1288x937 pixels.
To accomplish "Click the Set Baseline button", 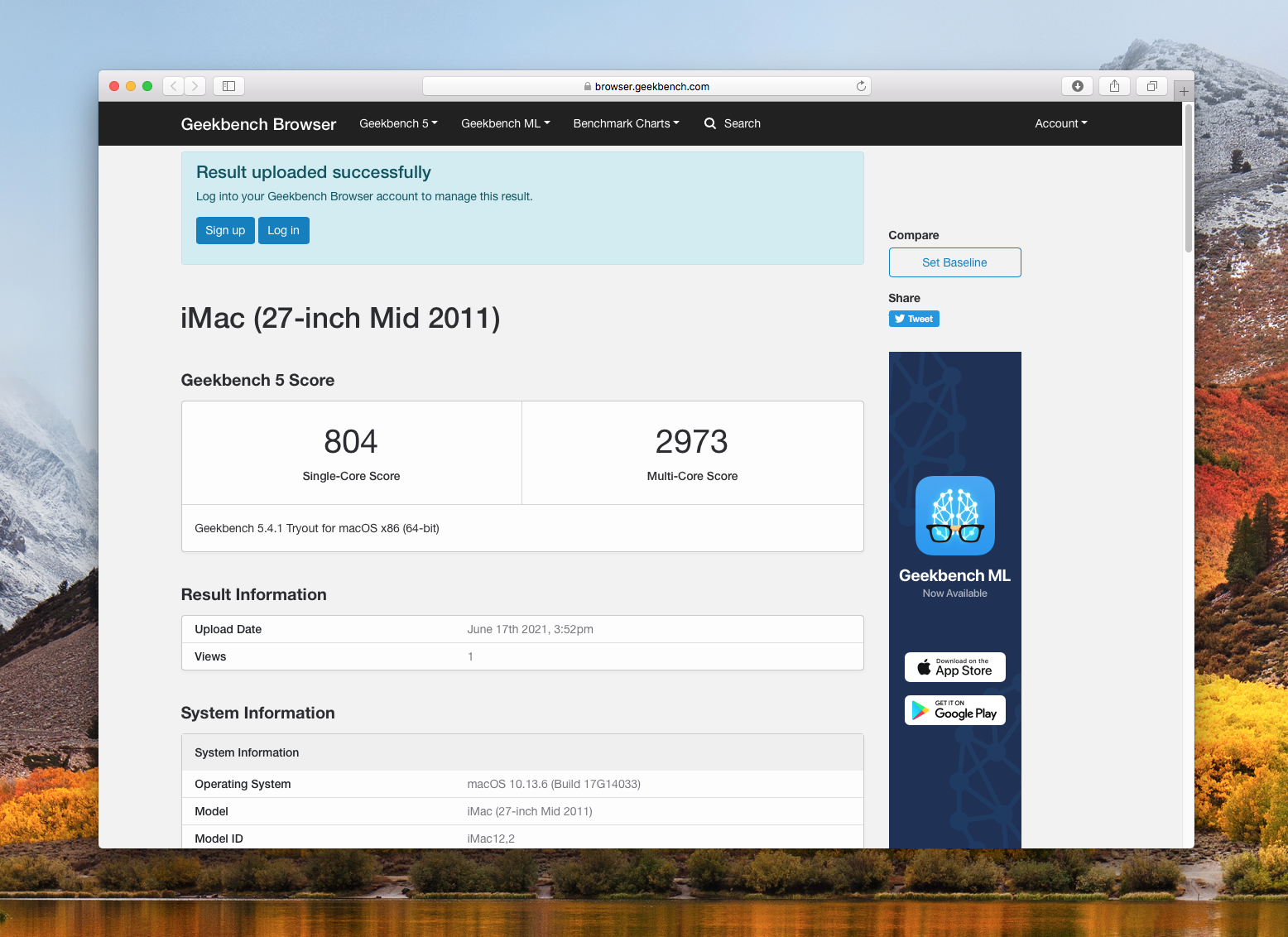I will click(955, 262).
